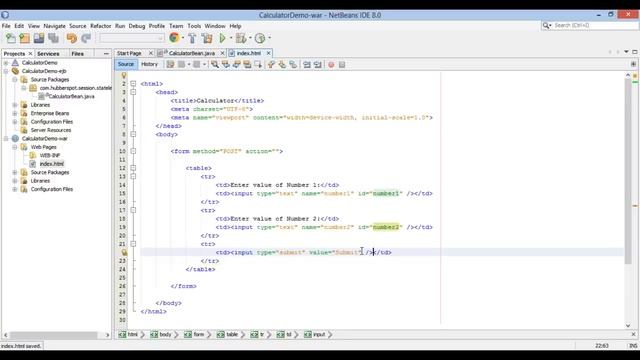The width and height of the screenshot is (640, 360).
Task: Click the Previous Bookmark icon
Action: tap(271, 64)
